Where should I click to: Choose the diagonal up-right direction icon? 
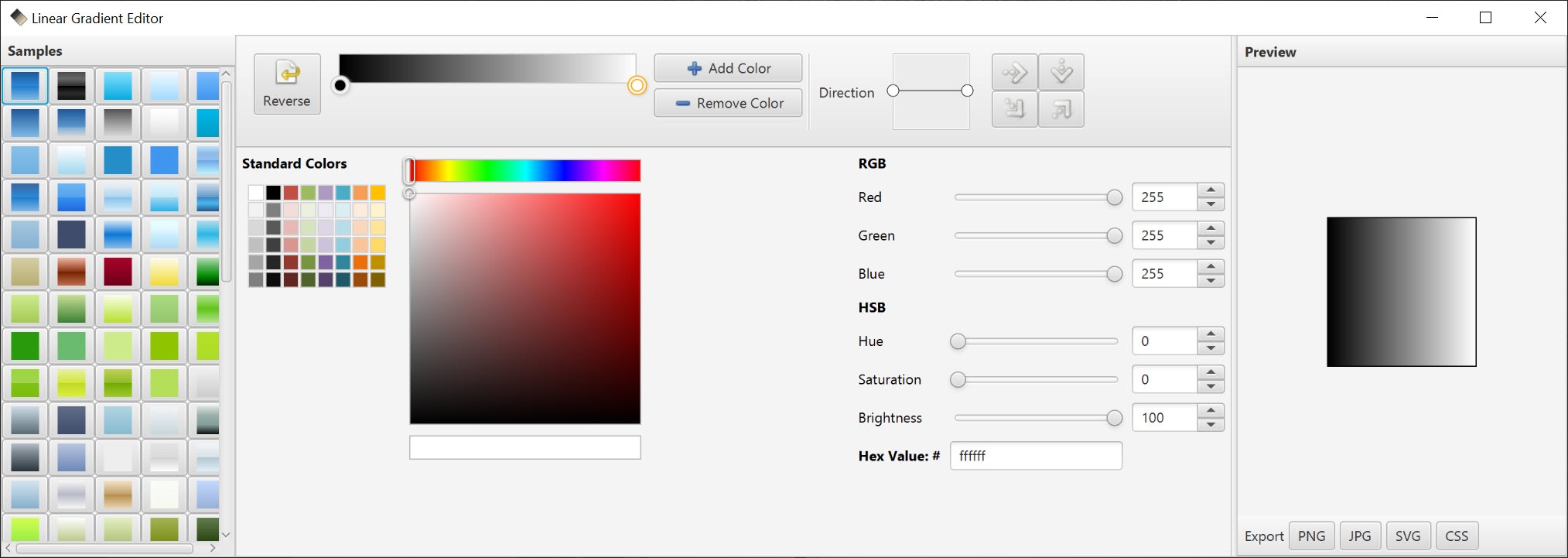coord(1061,109)
